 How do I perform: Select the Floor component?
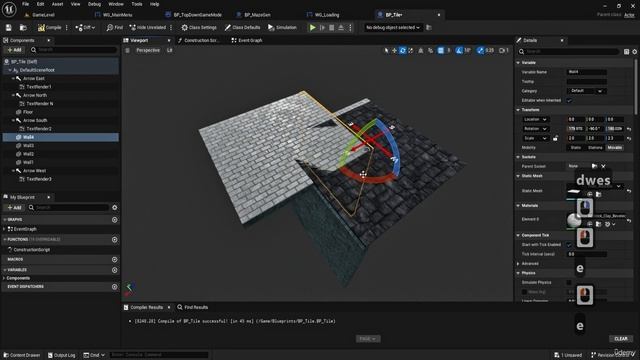28,112
